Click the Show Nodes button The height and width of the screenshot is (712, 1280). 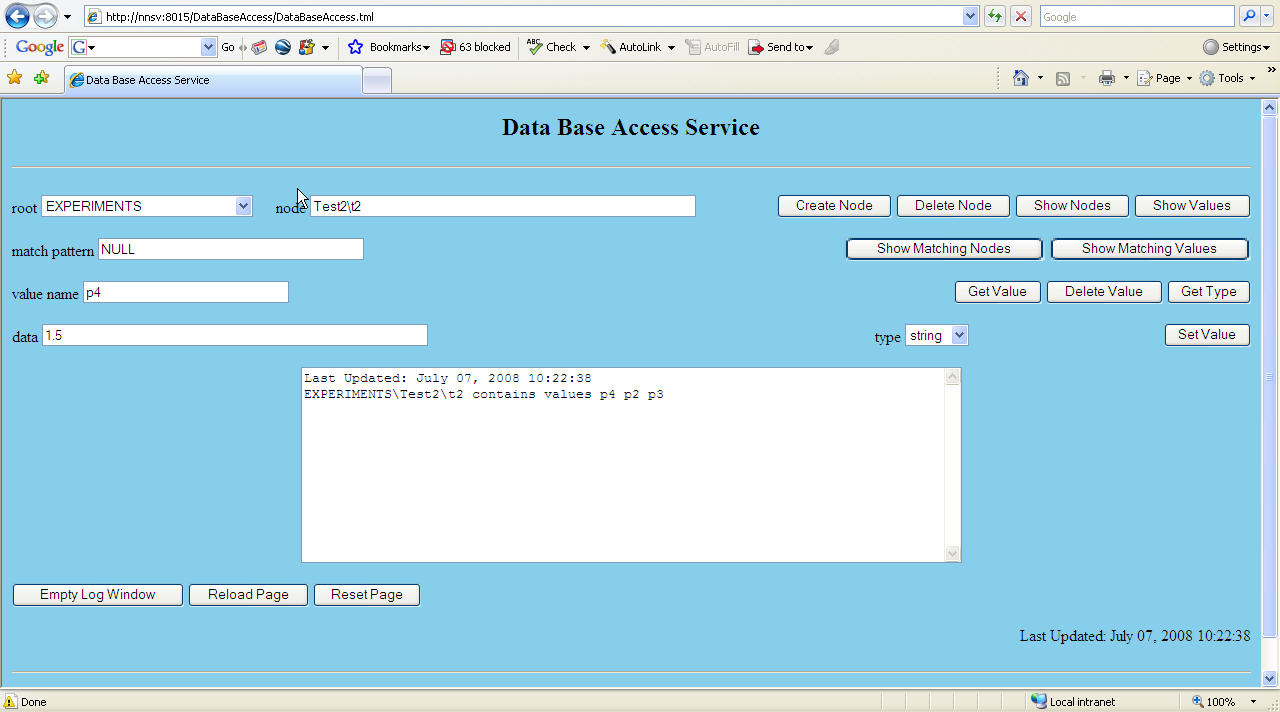(1072, 206)
